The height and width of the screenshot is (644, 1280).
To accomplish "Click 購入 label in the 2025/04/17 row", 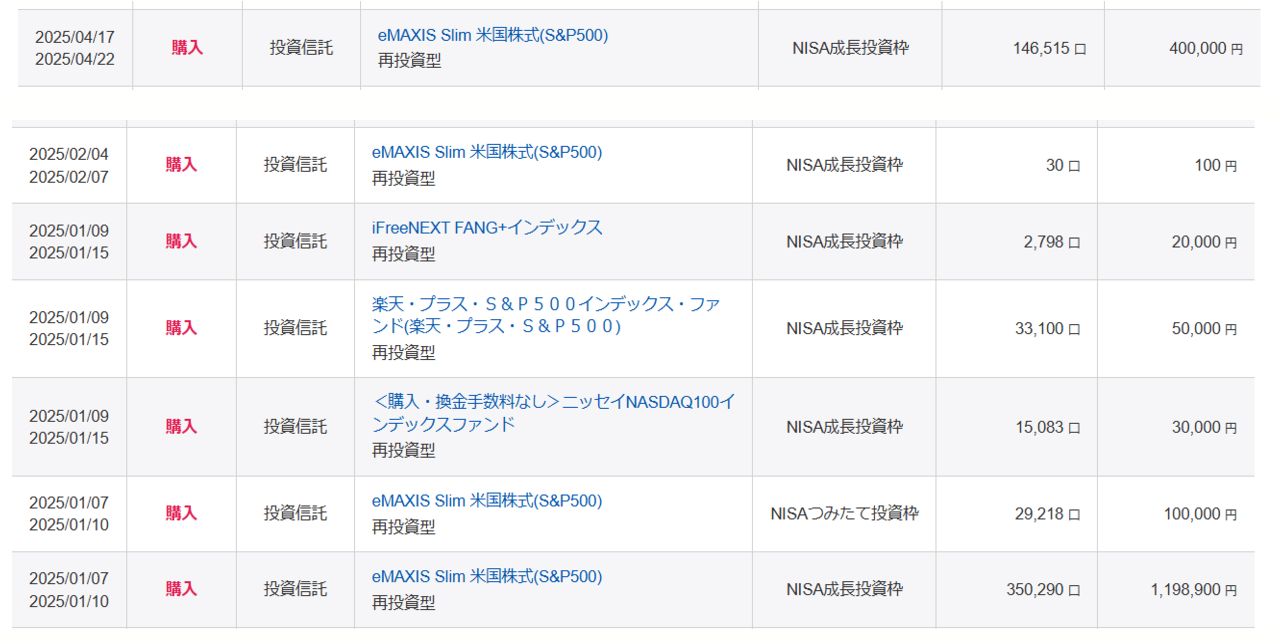I will pos(187,48).
